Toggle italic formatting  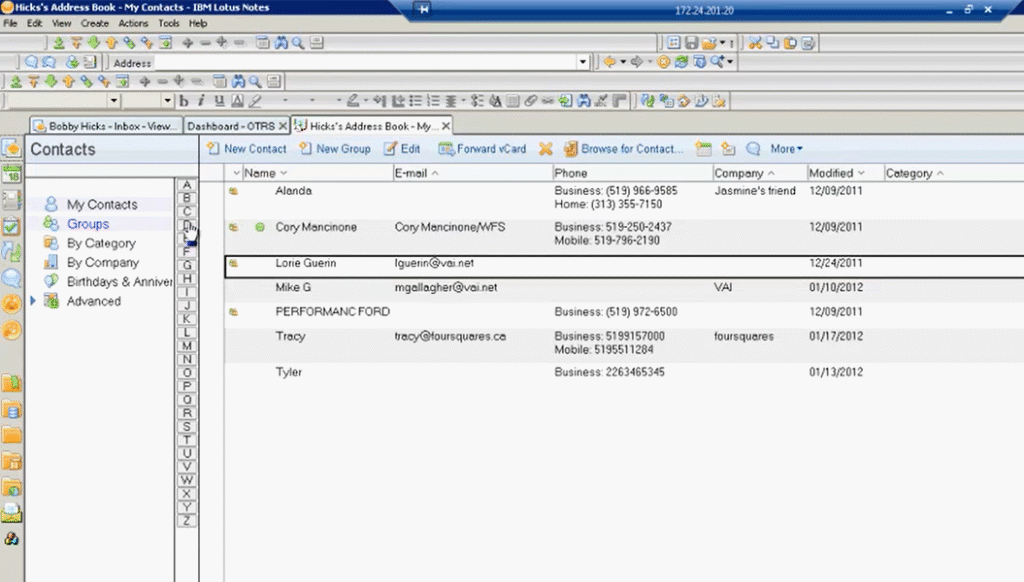click(201, 101)
